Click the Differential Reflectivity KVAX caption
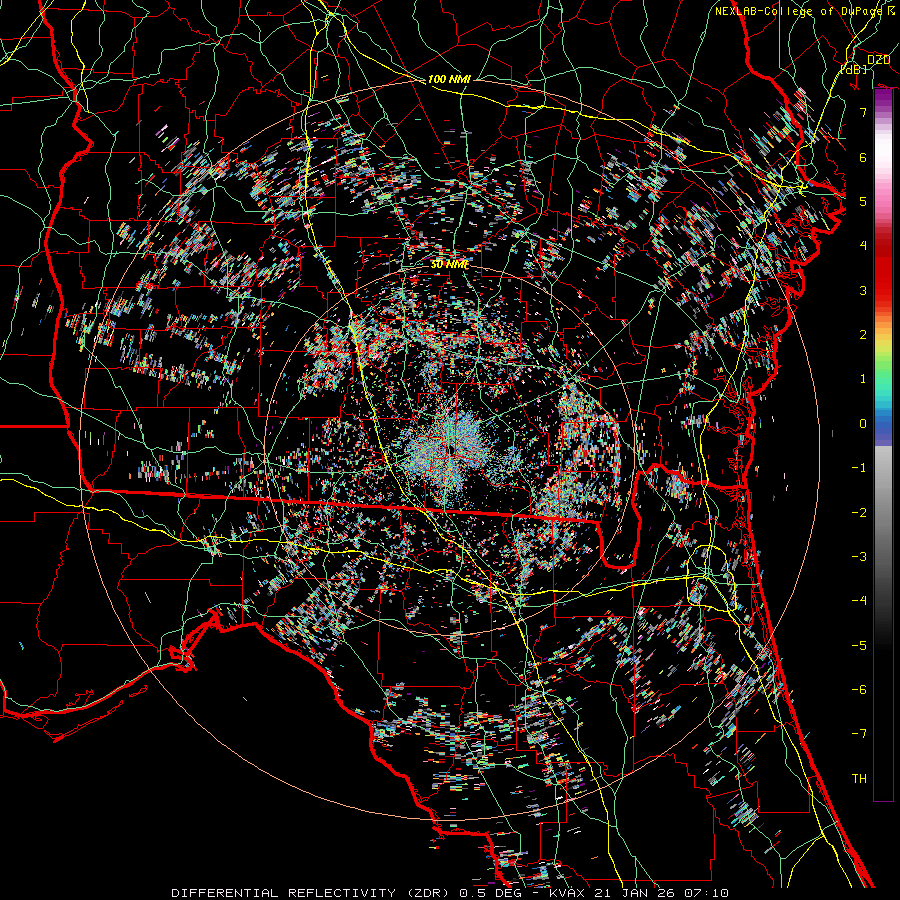 click(x=450, y=893)
